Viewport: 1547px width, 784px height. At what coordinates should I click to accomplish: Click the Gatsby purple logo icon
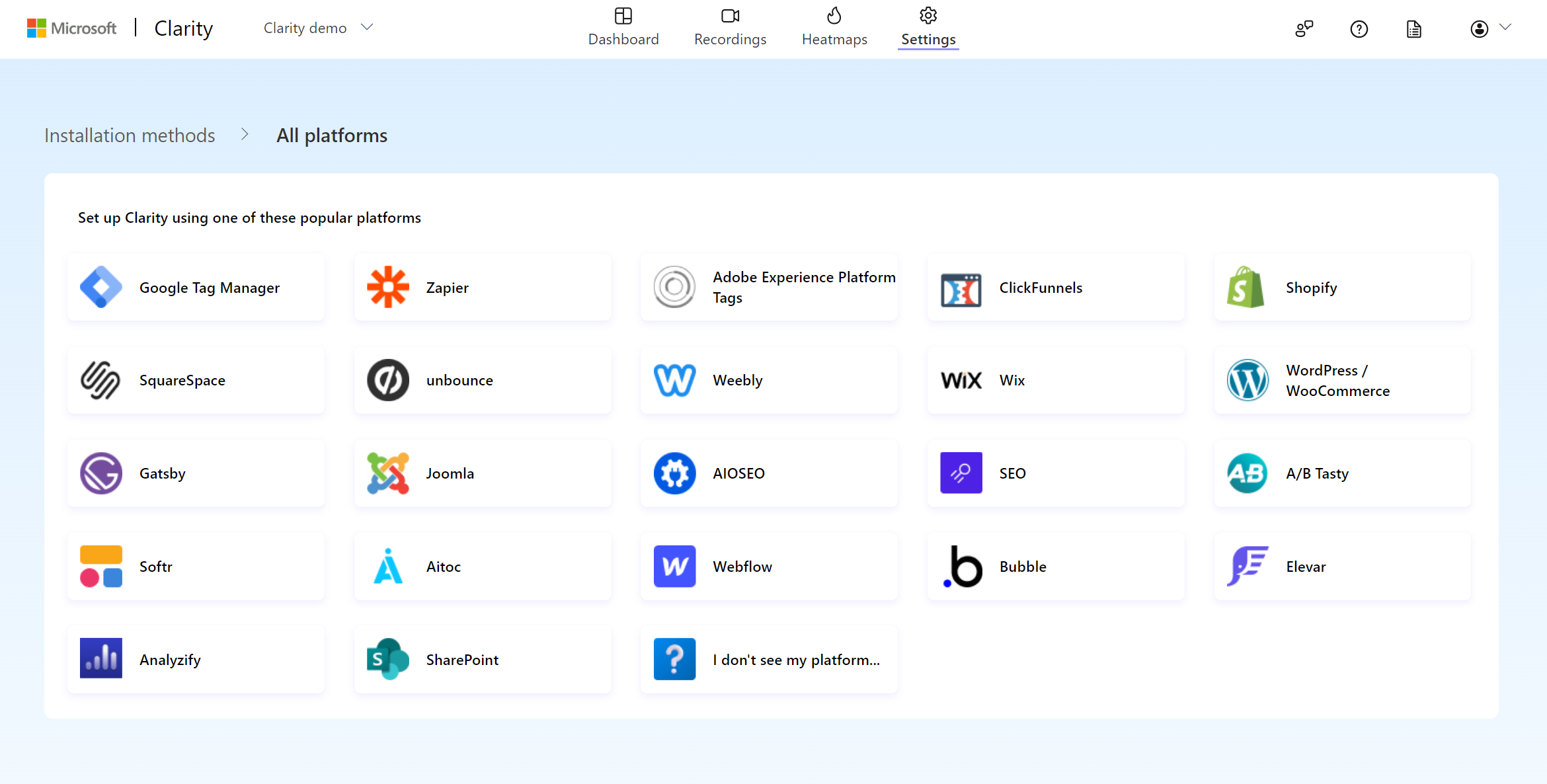coord(101,473)
